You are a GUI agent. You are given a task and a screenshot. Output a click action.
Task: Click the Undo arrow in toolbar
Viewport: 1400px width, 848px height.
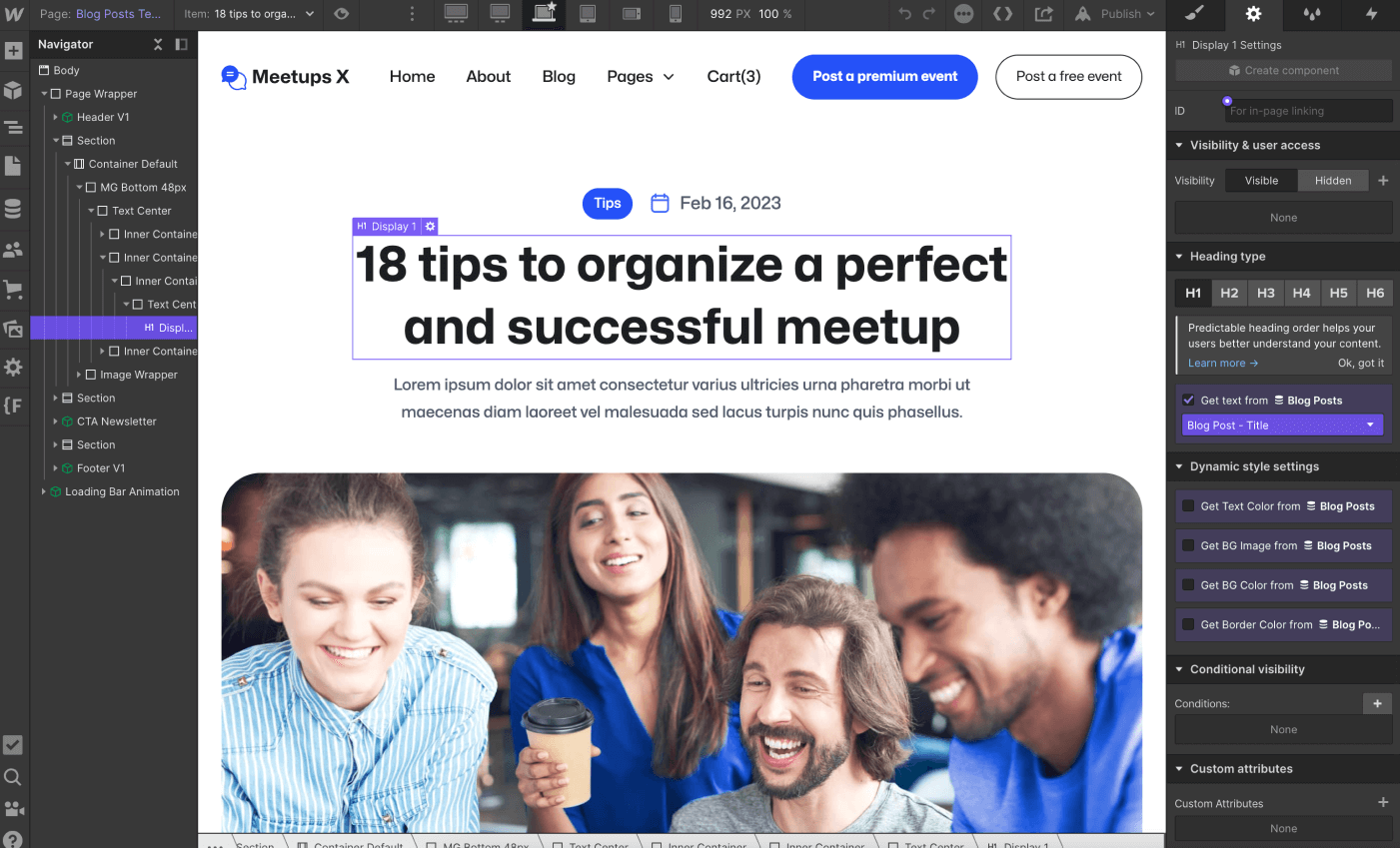tap(906, 15)
